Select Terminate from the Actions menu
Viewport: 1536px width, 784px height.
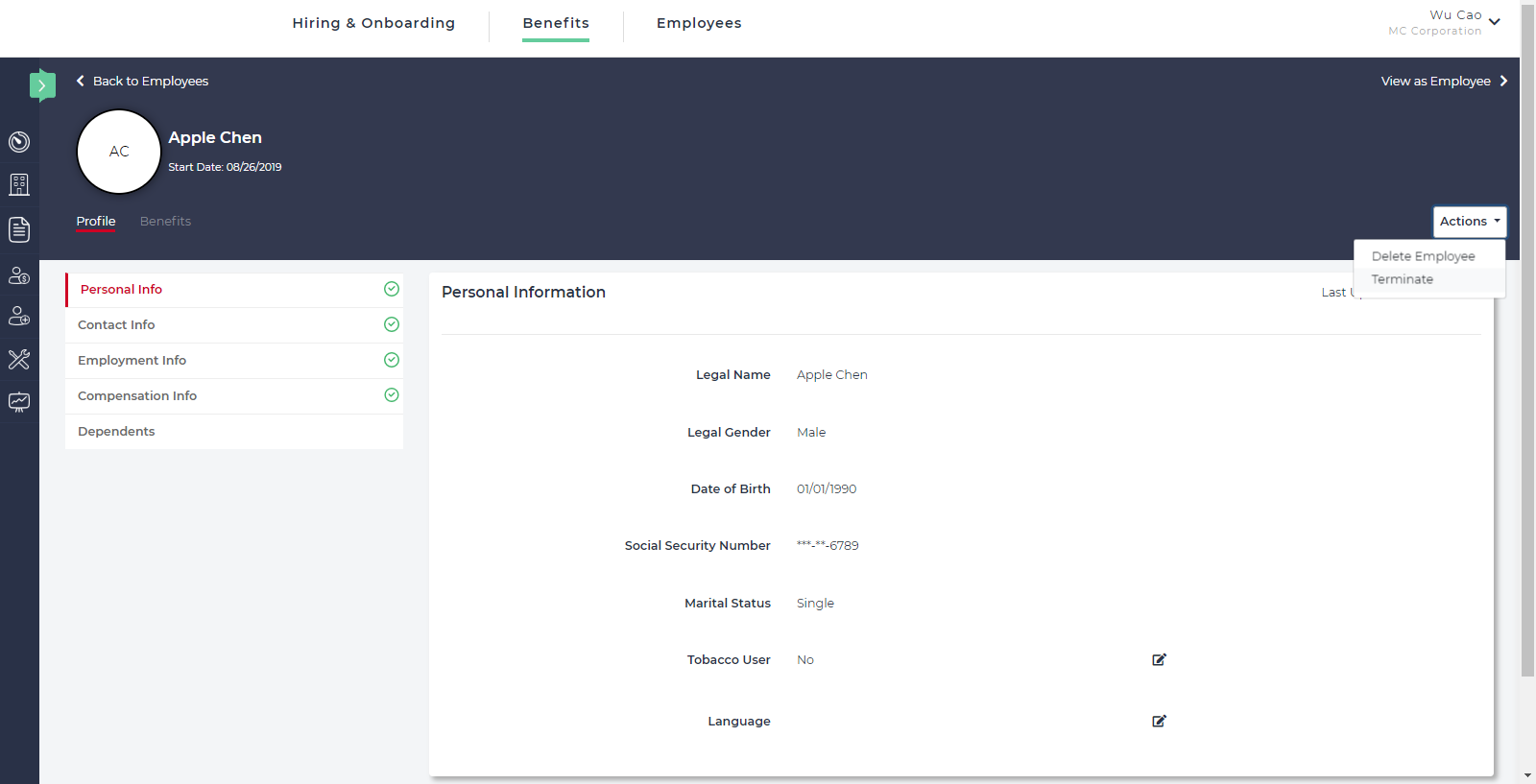click(1402, 279)
